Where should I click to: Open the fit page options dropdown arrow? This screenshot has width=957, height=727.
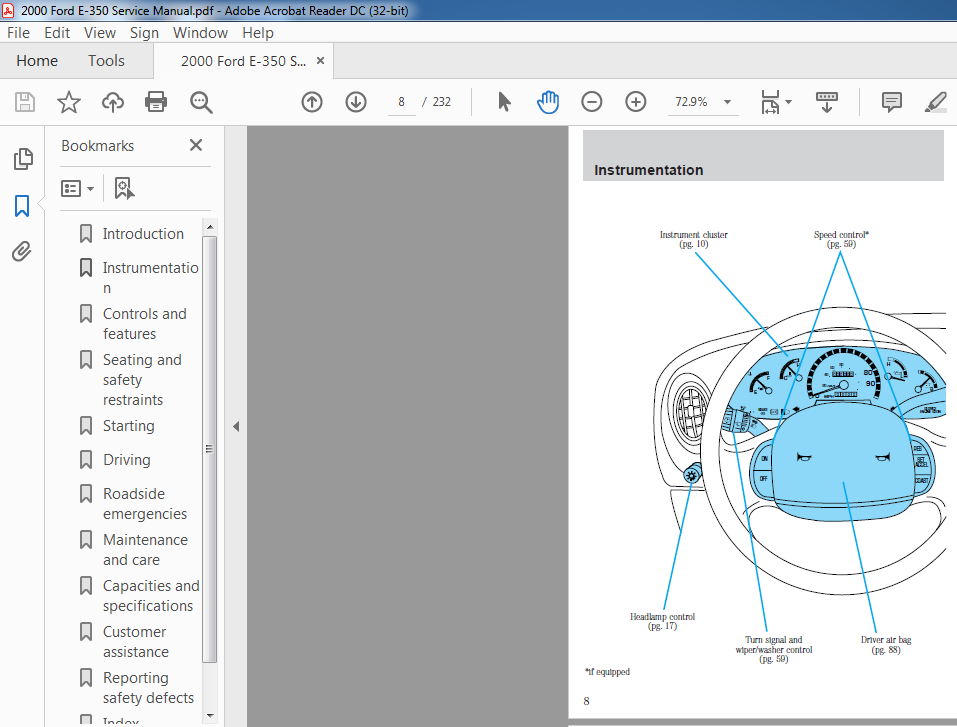(789, 102)
